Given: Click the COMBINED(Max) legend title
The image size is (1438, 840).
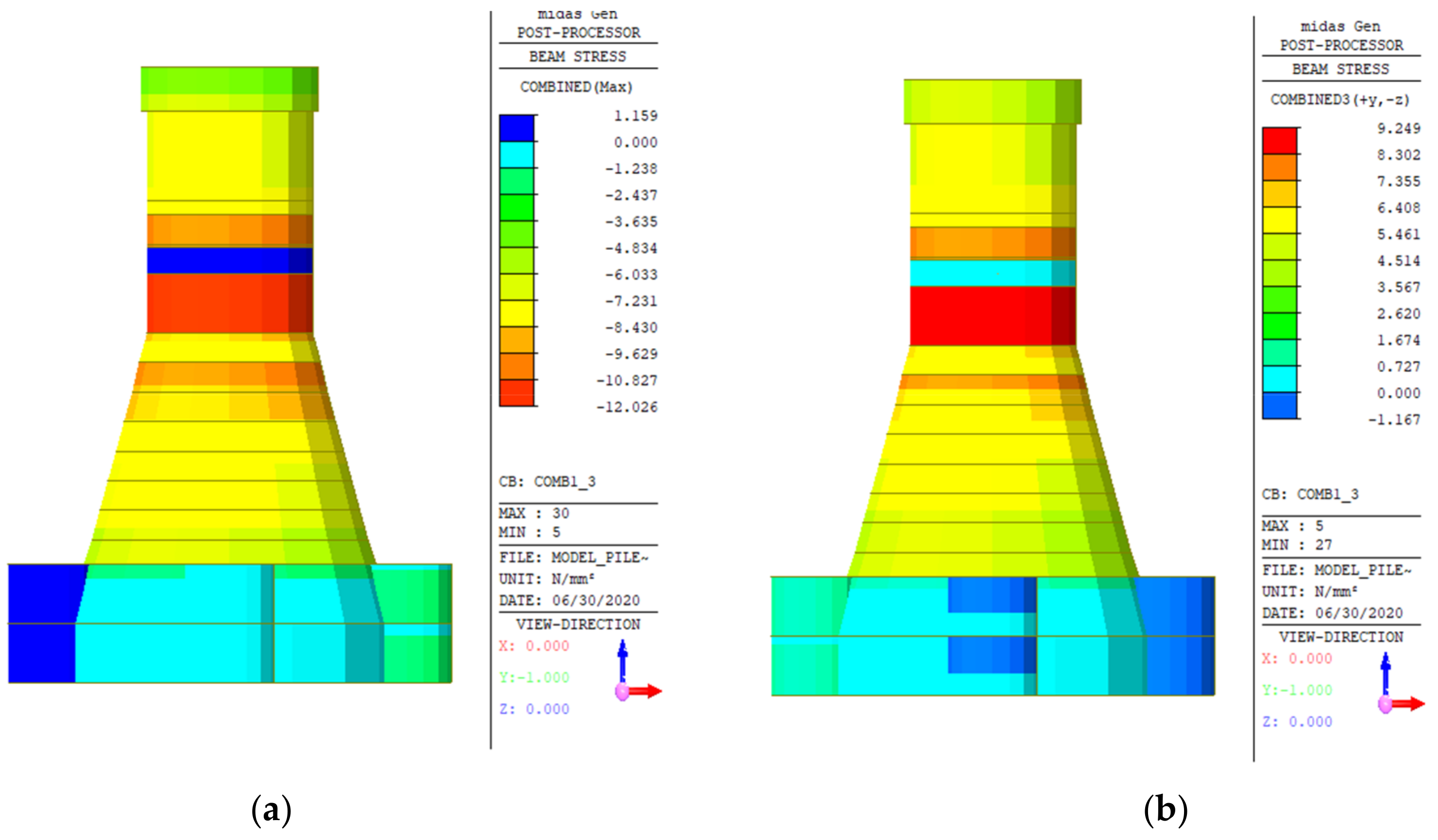Looking at the screenshot, I should pos(576,87).
